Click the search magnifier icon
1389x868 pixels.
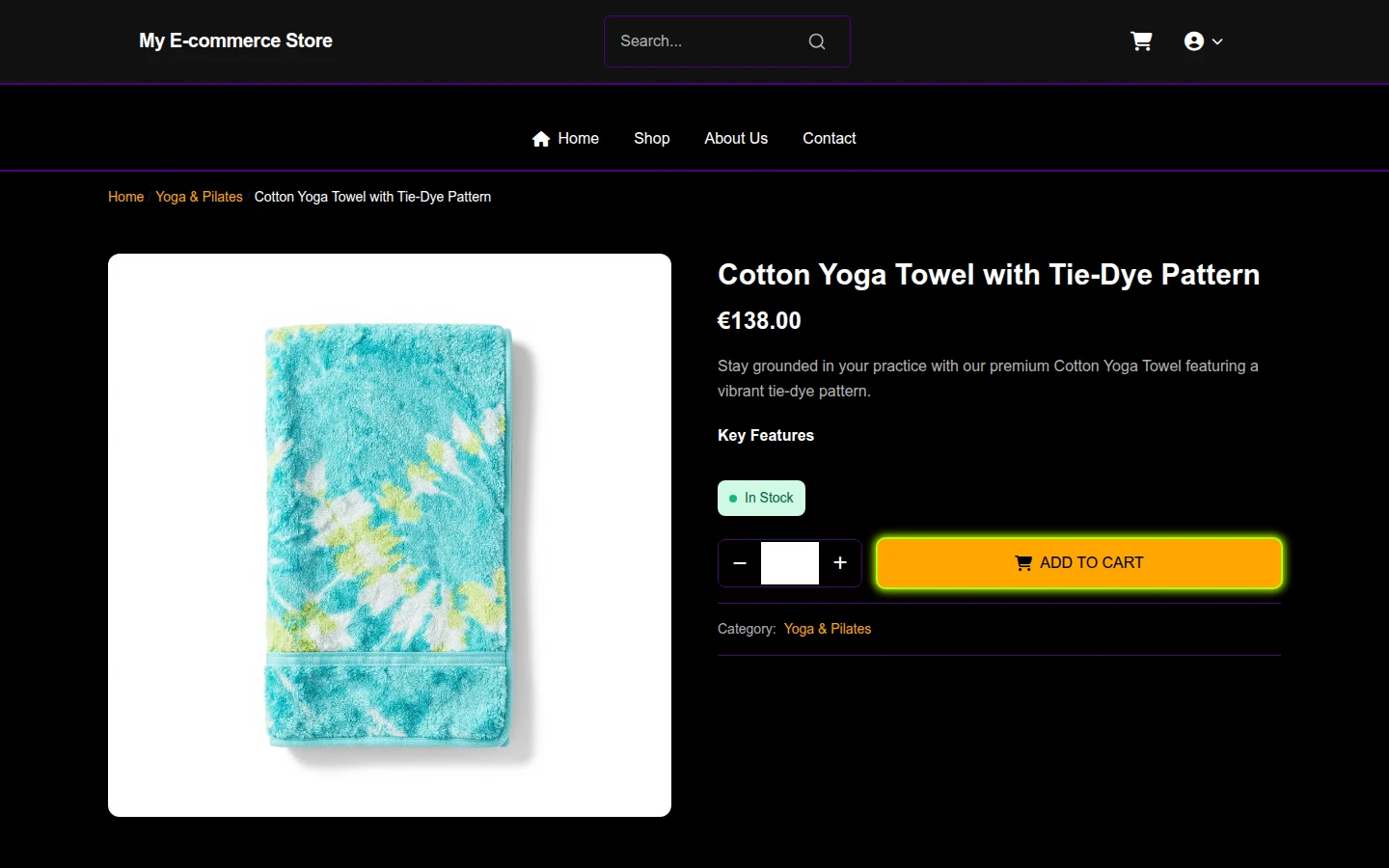coord(817,41)
